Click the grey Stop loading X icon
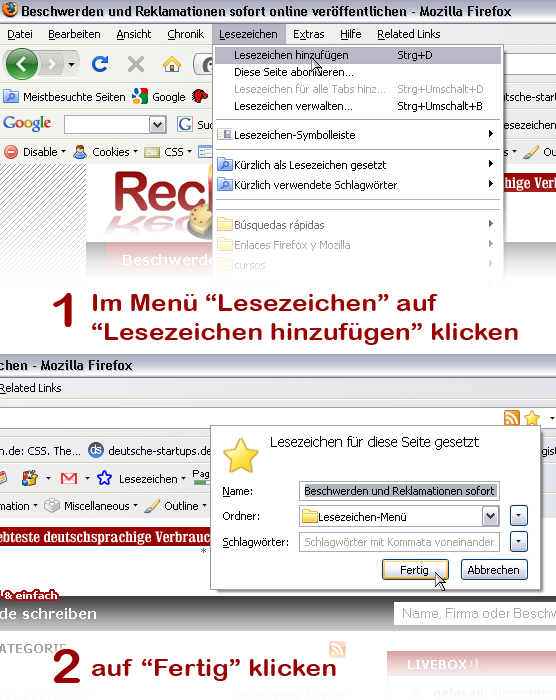This screenshot has width=556, height=700. click(x=136, y=64)
